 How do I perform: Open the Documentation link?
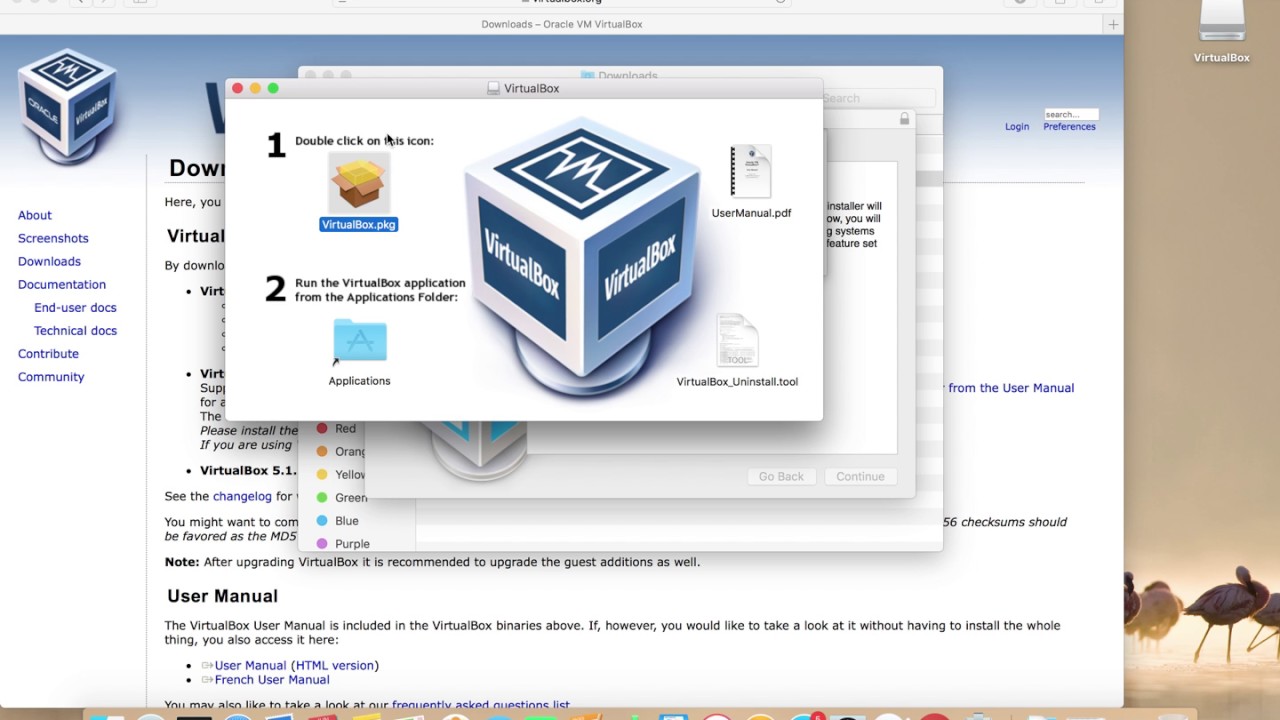pyautogui.click(x=62, y=284)
